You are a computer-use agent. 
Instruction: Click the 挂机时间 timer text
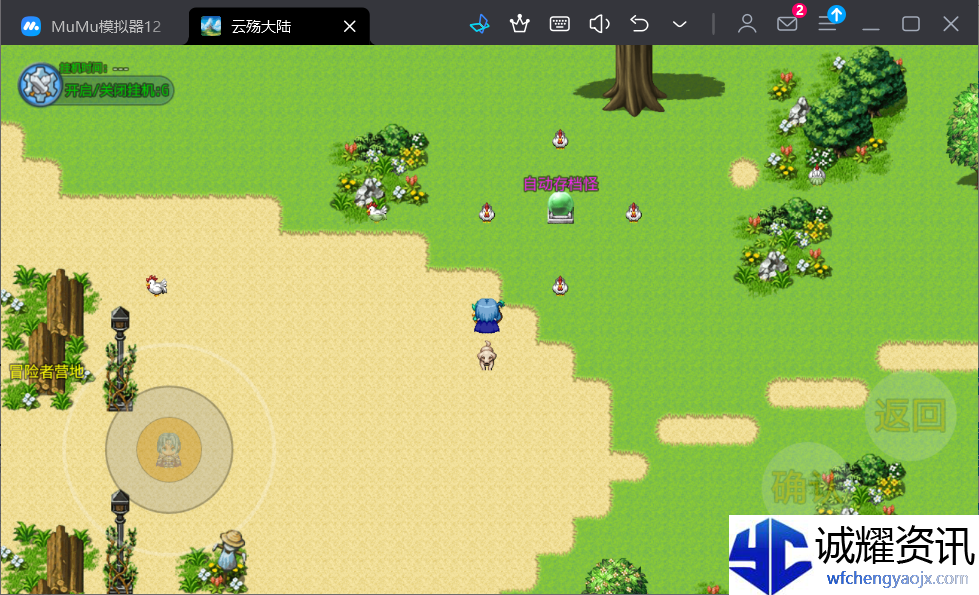(x=94, y=68)
